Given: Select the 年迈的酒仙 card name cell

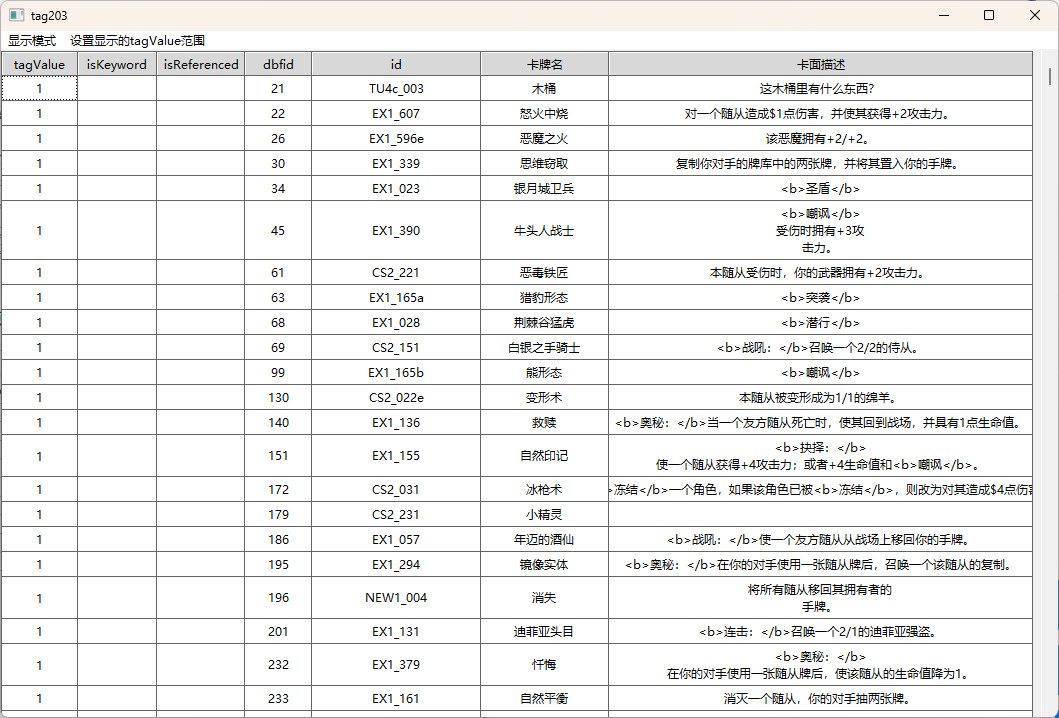Looking at the screenshot, I should coord(544,539).
